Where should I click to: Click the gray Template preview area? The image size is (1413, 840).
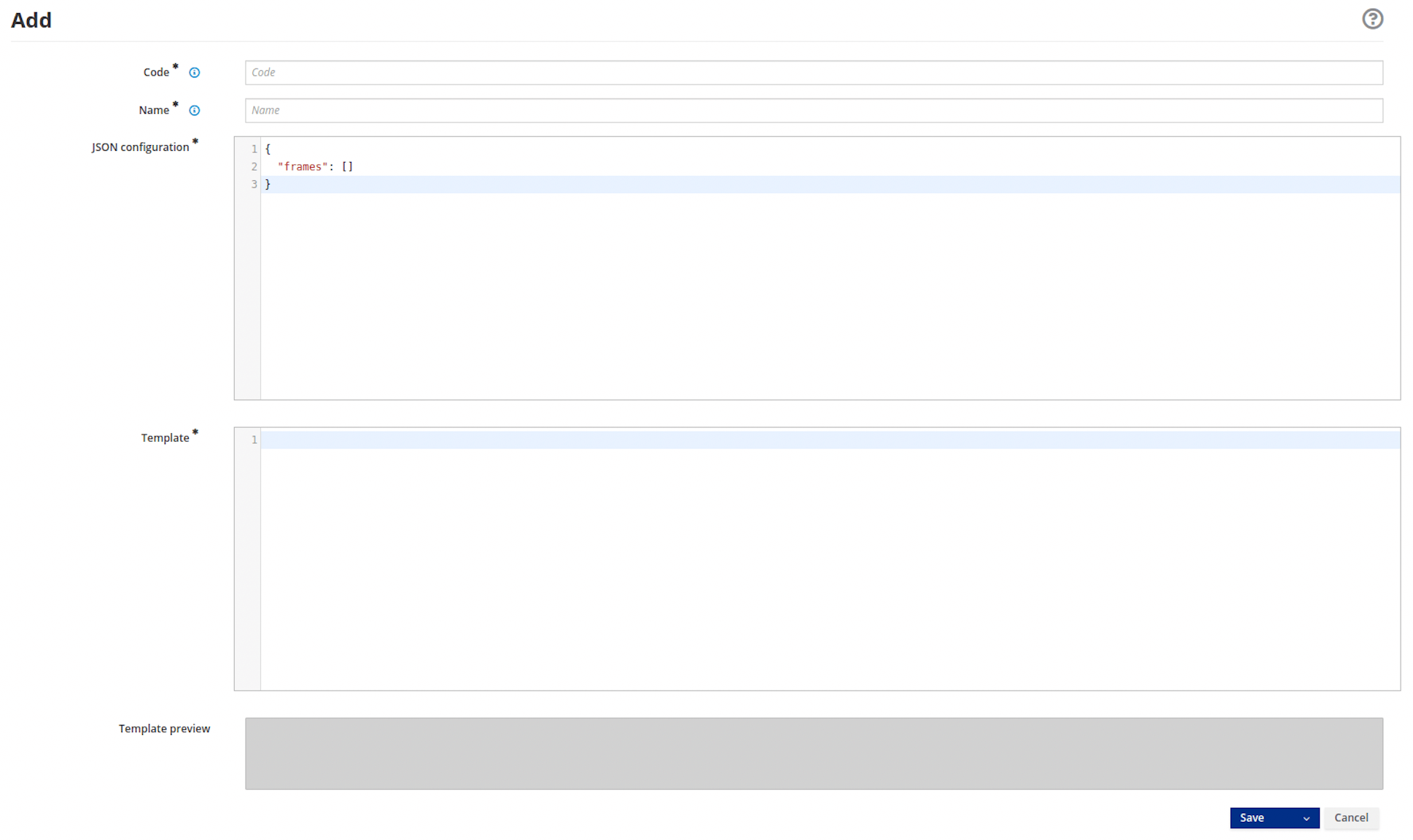click(813, 753)
